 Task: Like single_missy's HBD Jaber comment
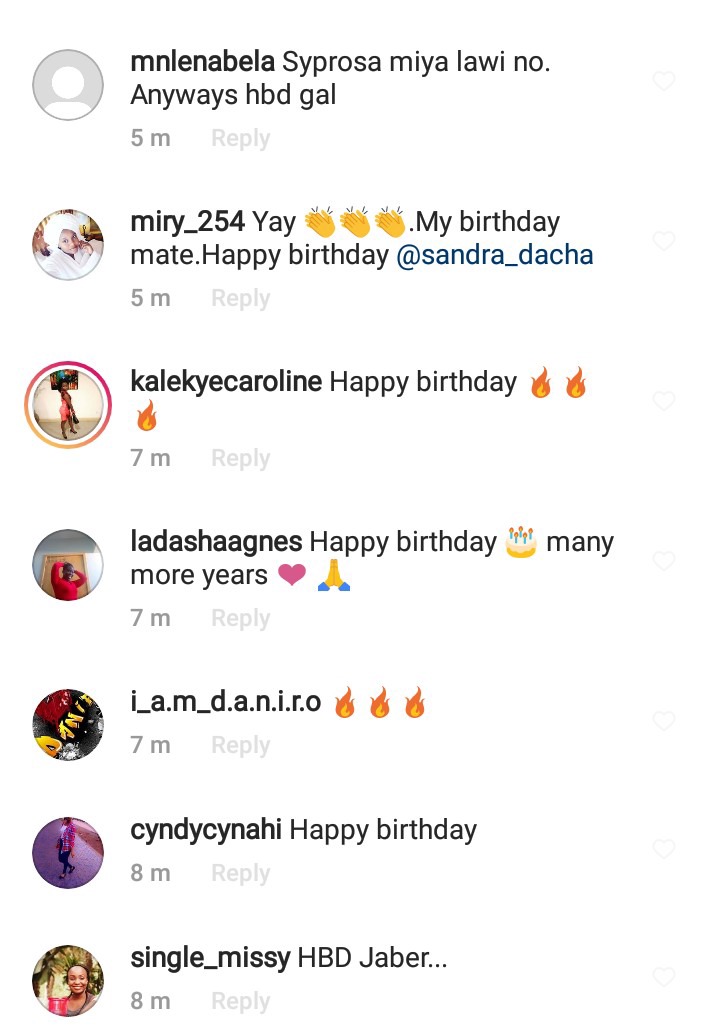click(664, 977)
